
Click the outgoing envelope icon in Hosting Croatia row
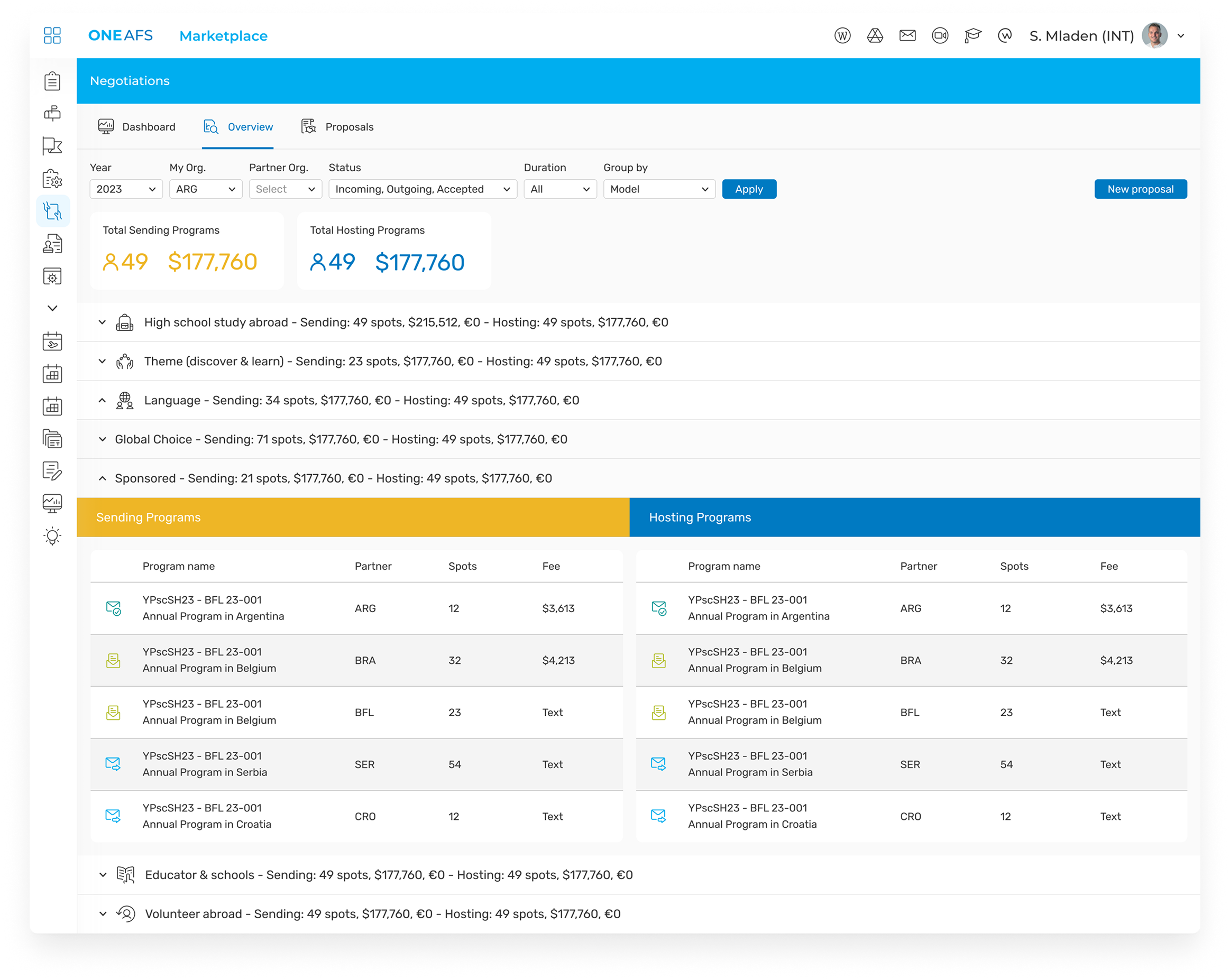click(x=658, y=816)
